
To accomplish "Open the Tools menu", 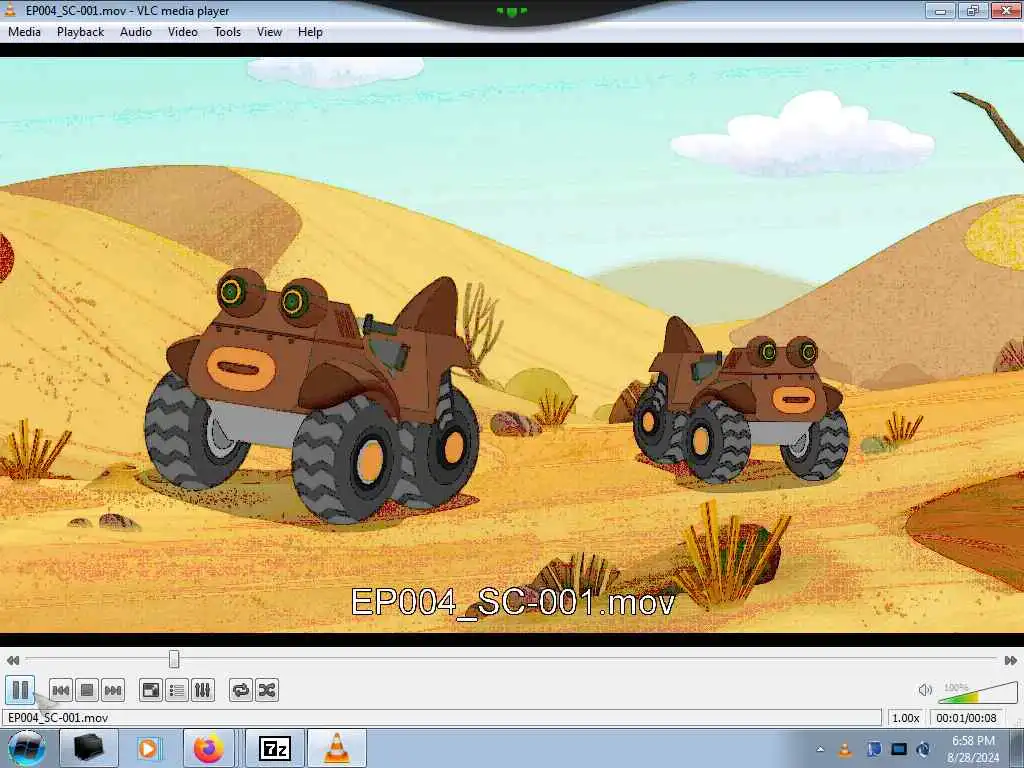I will click(227, 32).
